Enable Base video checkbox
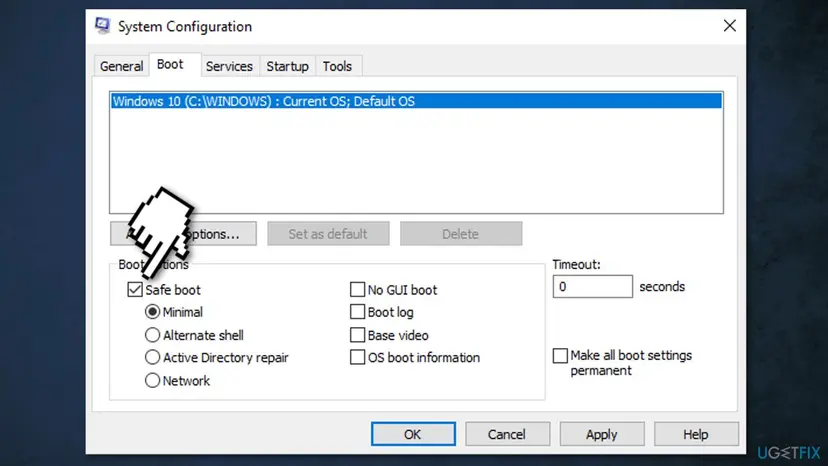 coord(357,335)
